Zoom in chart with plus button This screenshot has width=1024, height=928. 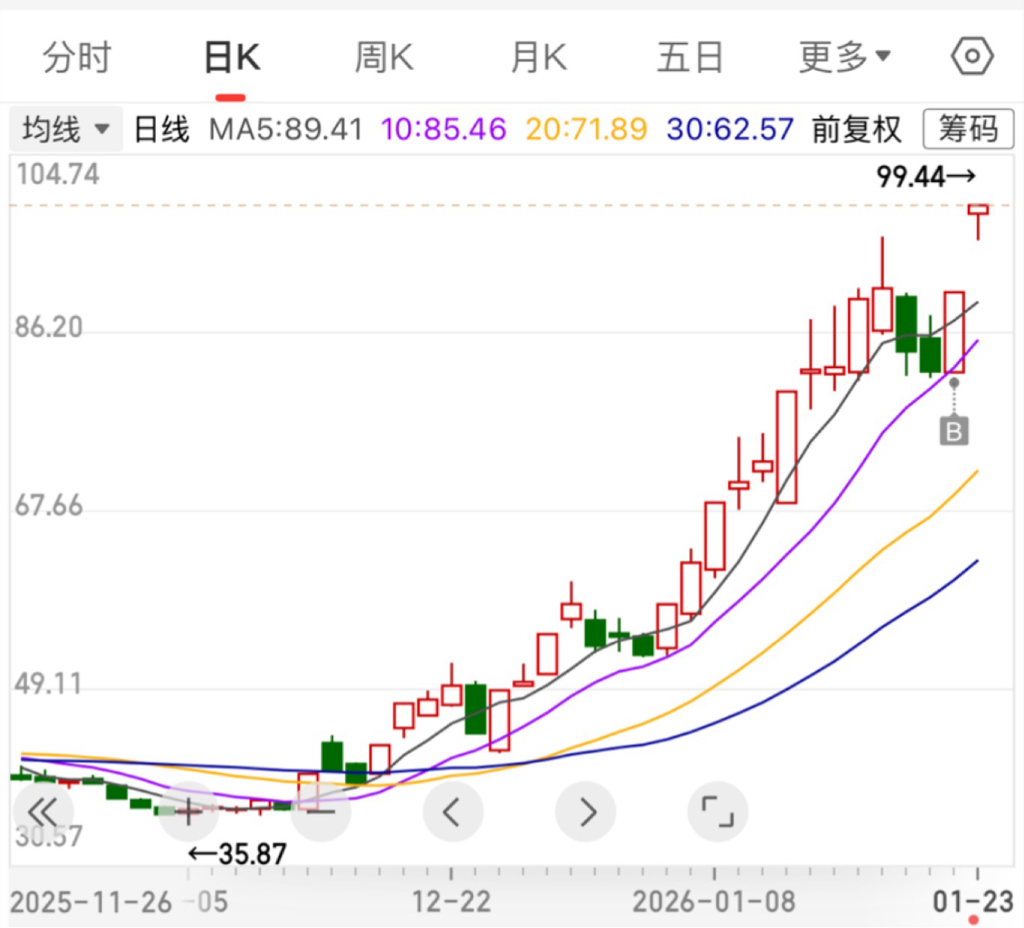189,812
